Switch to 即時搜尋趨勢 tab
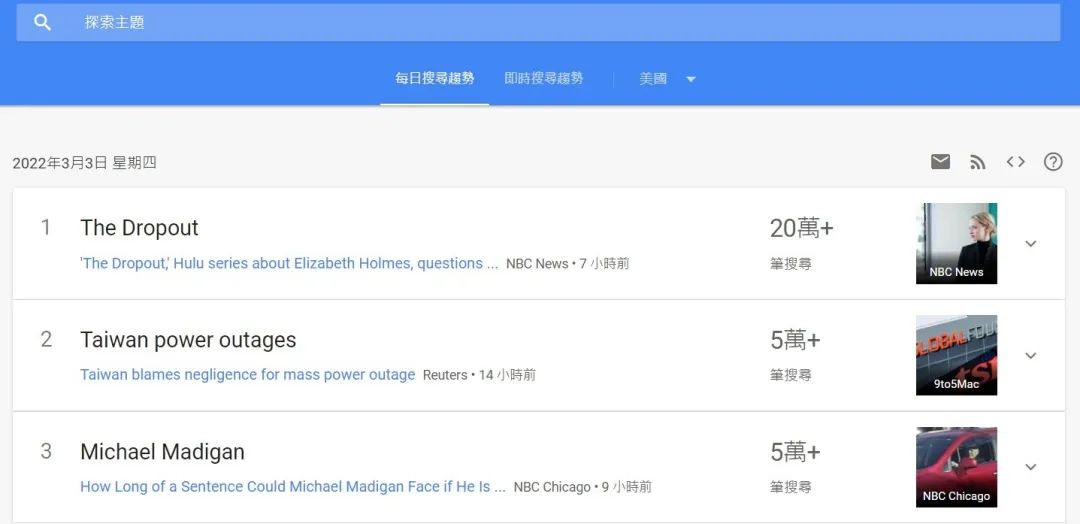This screenshot has height=524, width=1080. pyautogui.click(x=543, y=78)
